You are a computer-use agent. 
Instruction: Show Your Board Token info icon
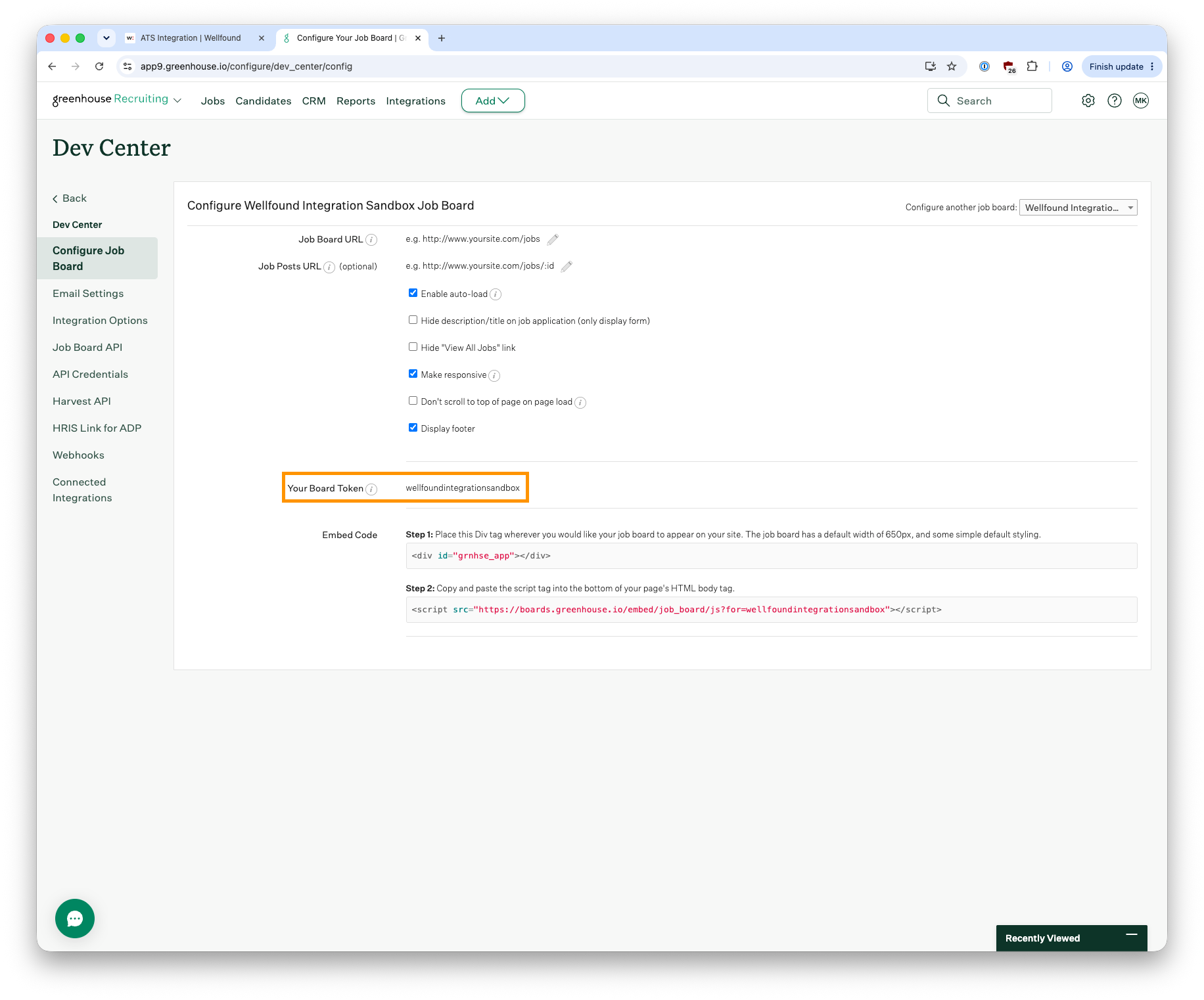(x=371, y=489)
